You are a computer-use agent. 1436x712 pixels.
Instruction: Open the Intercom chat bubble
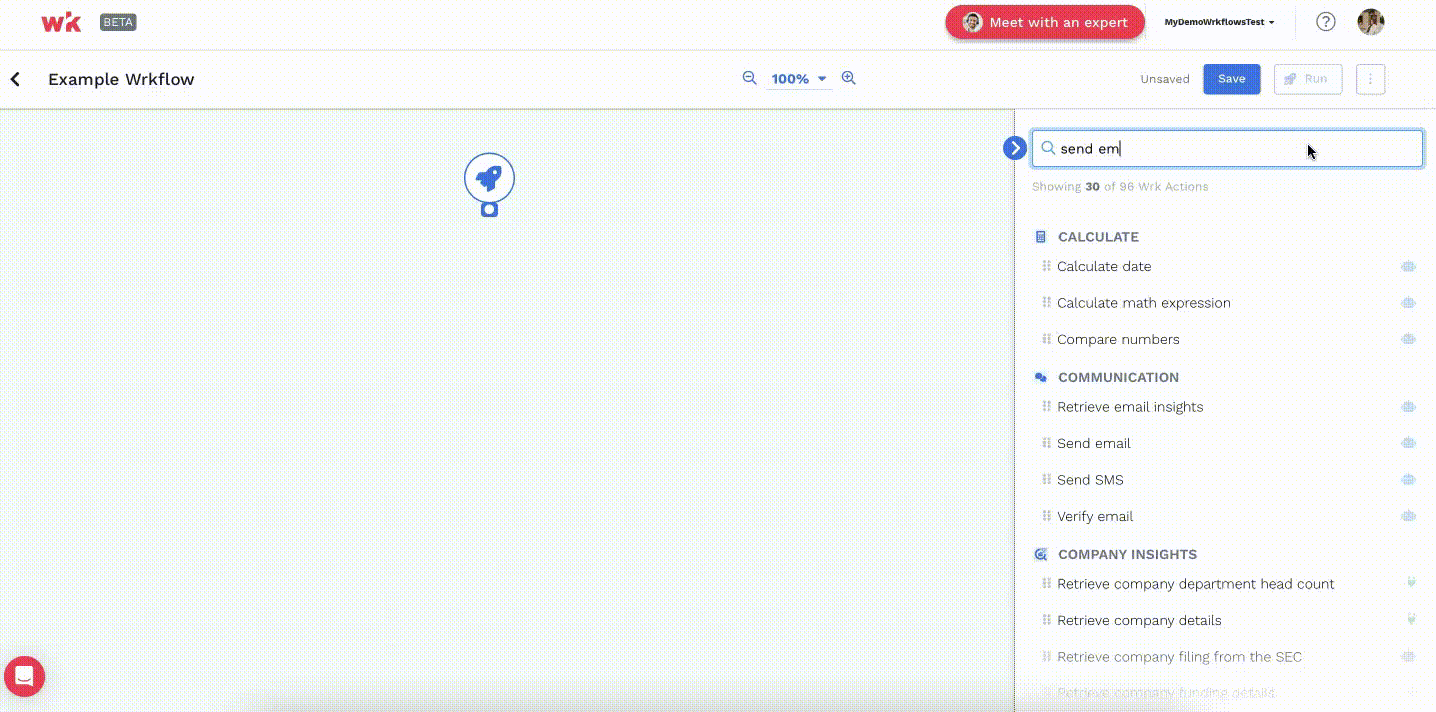[24, 676]
